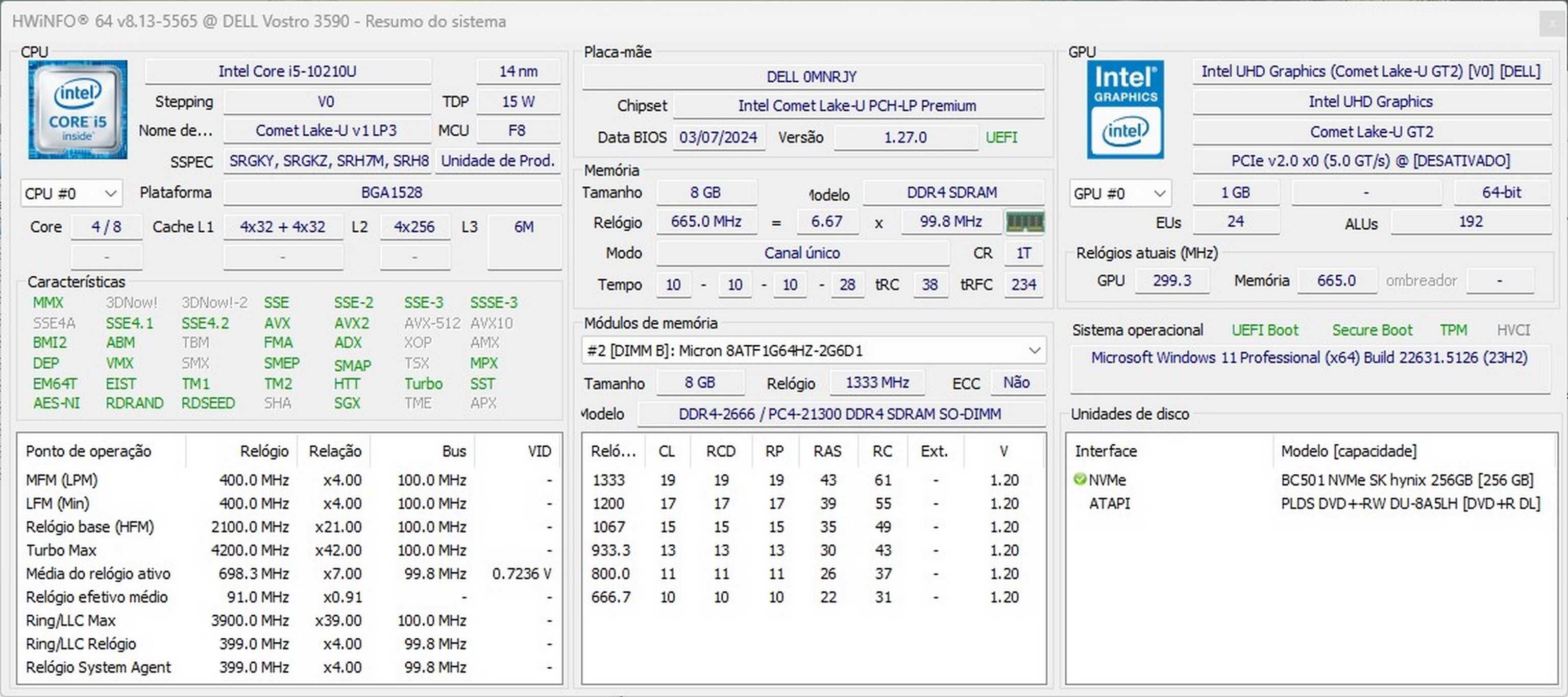The image size is (1568, 697).
Task: Click the AES-NI feature flag
Action: point(56,403)
